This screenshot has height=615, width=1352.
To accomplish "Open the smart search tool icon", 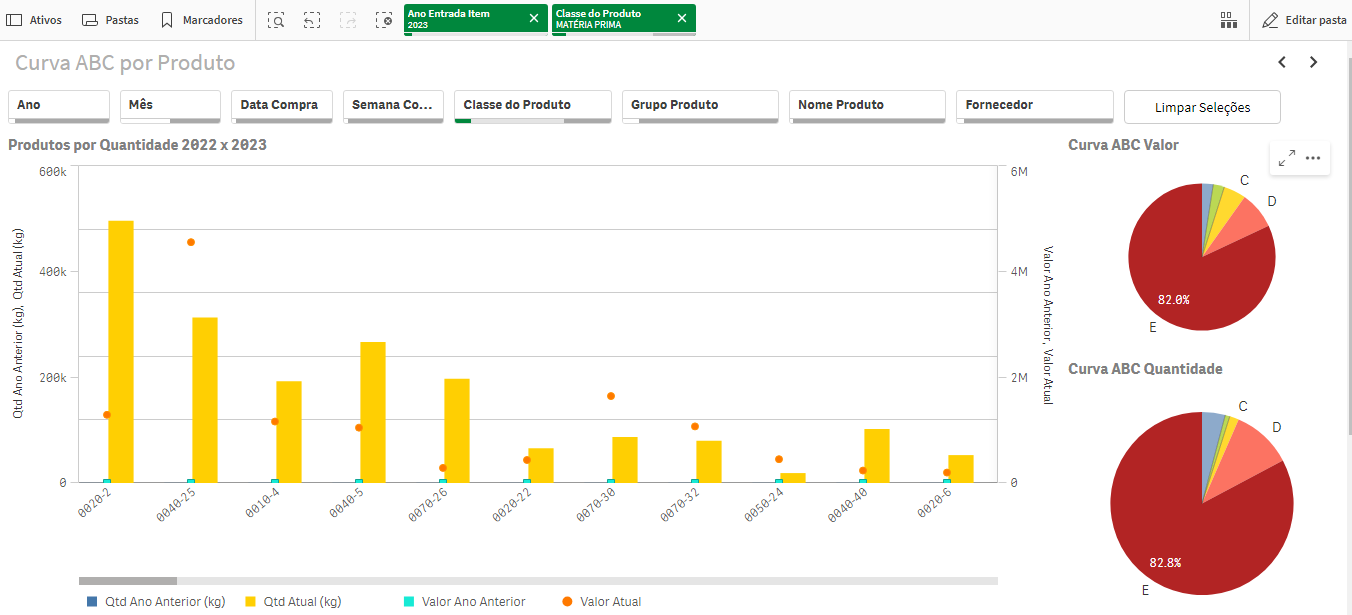I will click(x=276, y=20).
